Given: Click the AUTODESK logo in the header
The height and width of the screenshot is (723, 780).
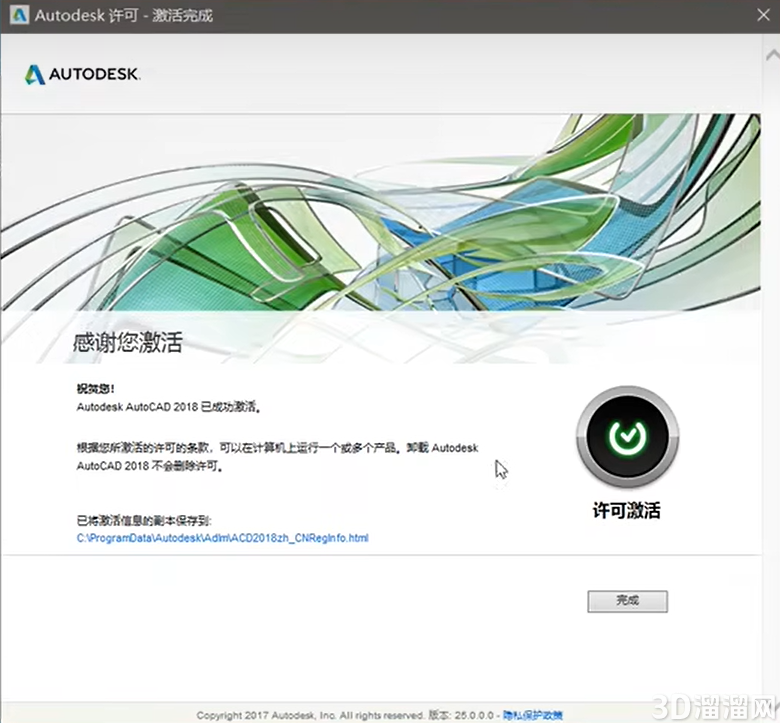Looking at the screenshot, I should pos(83,74).
